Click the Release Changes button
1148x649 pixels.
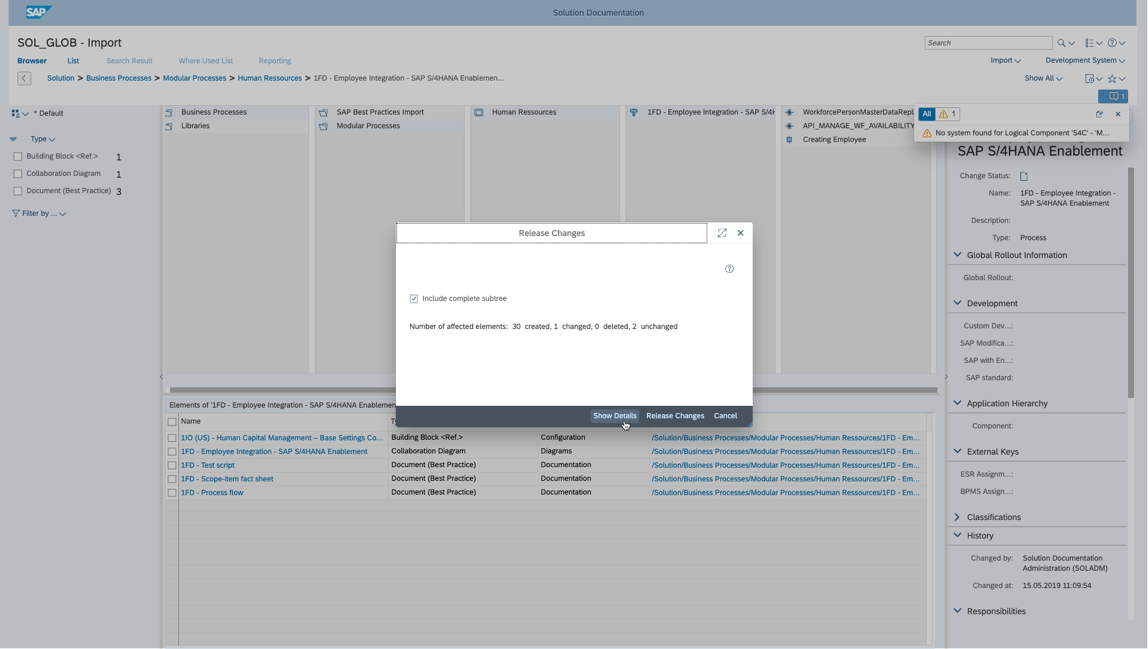point(675,416)
